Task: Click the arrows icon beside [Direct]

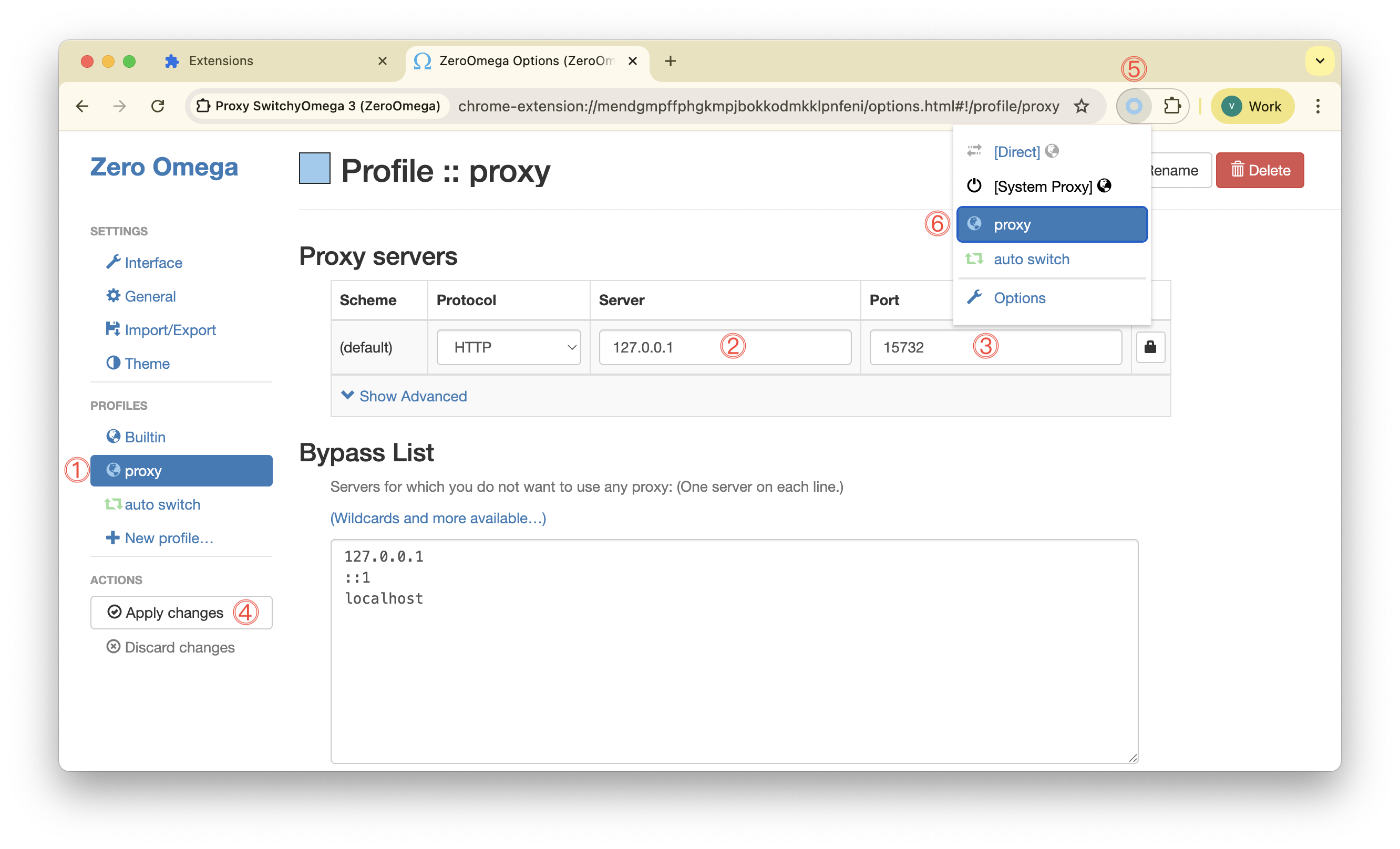Action: point(974,150)
